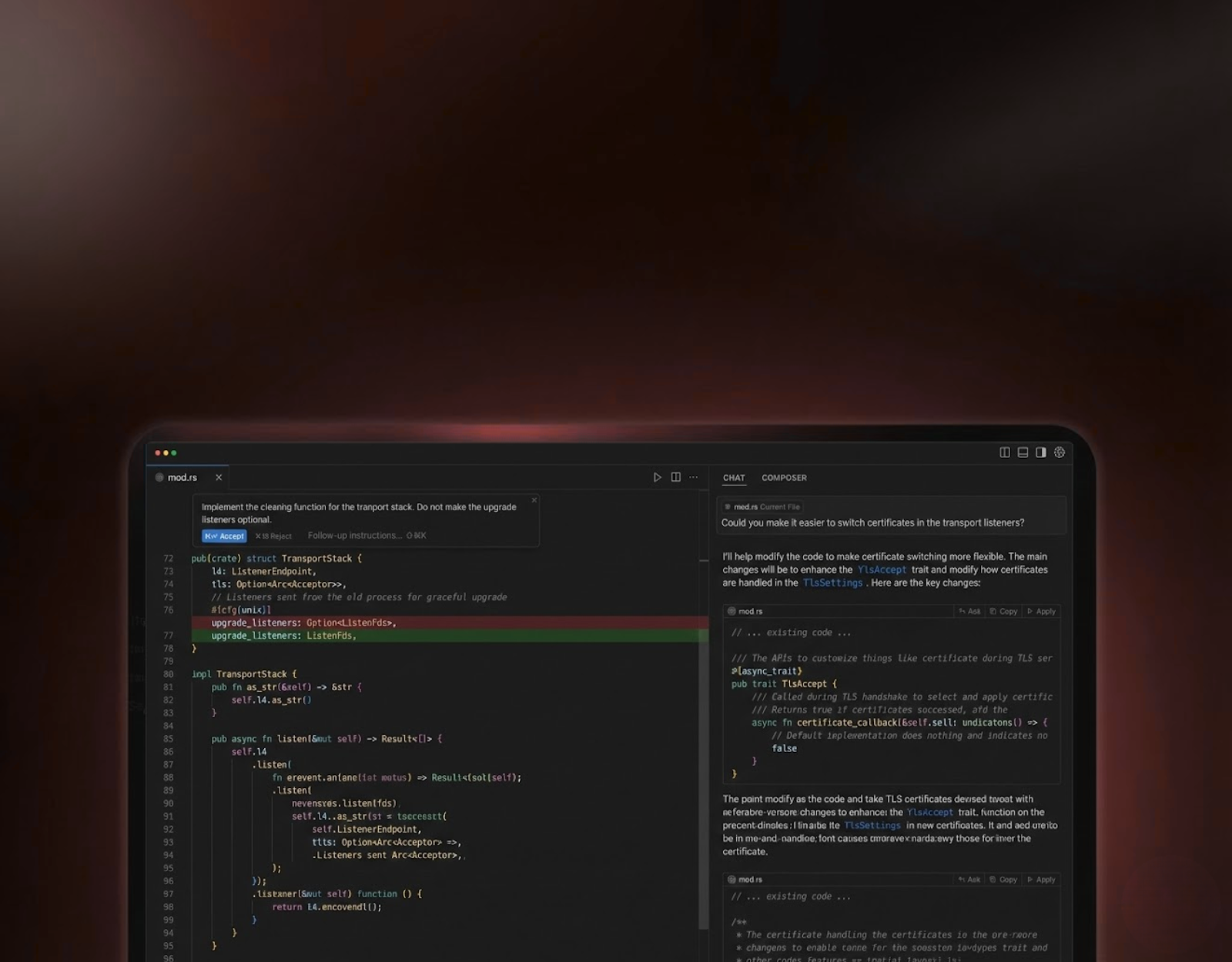Select the CHAT tab

tap(734, 478)
